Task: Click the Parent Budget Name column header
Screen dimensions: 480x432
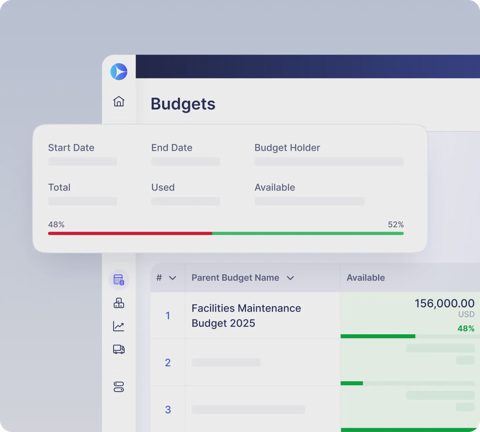Action: [x=235, y=278]
